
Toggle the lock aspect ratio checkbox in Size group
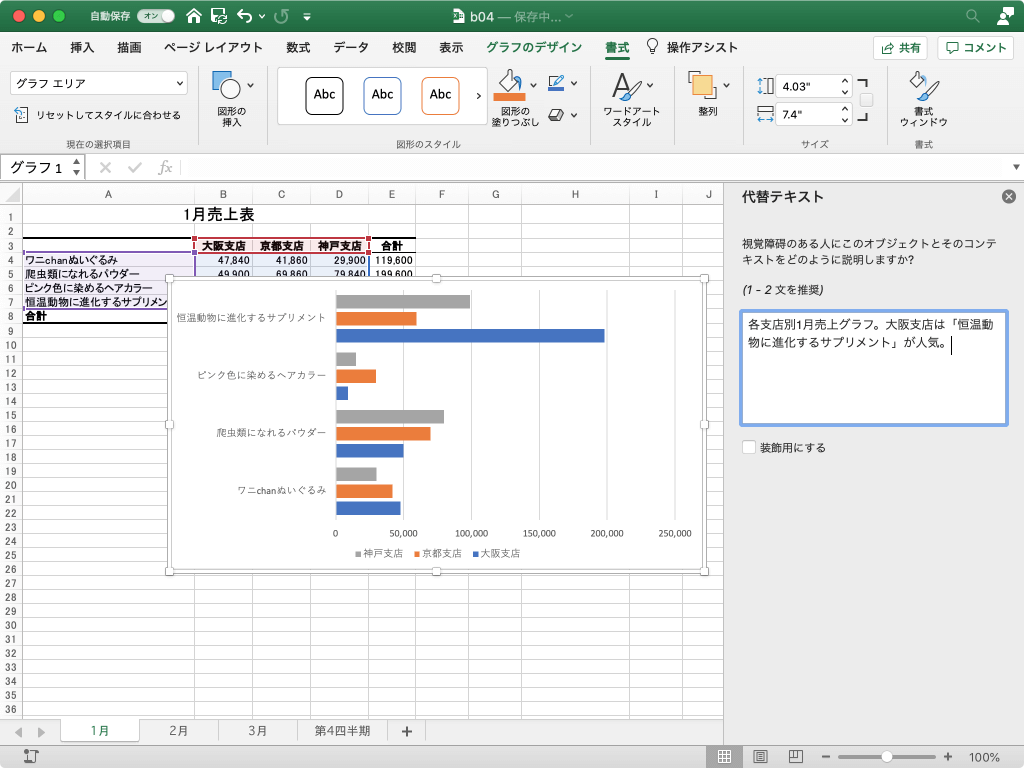pyautogui.click(x=867, y=100)
